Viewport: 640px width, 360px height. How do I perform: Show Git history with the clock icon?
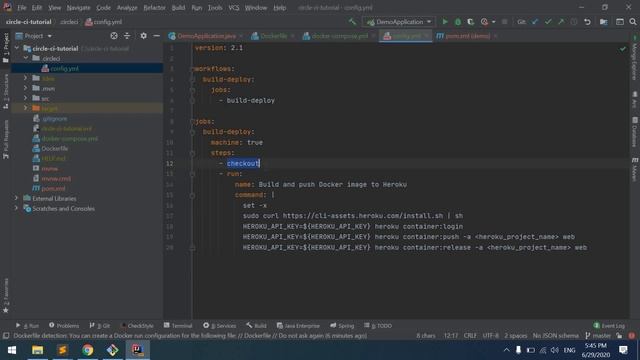[x=574, y=22]
